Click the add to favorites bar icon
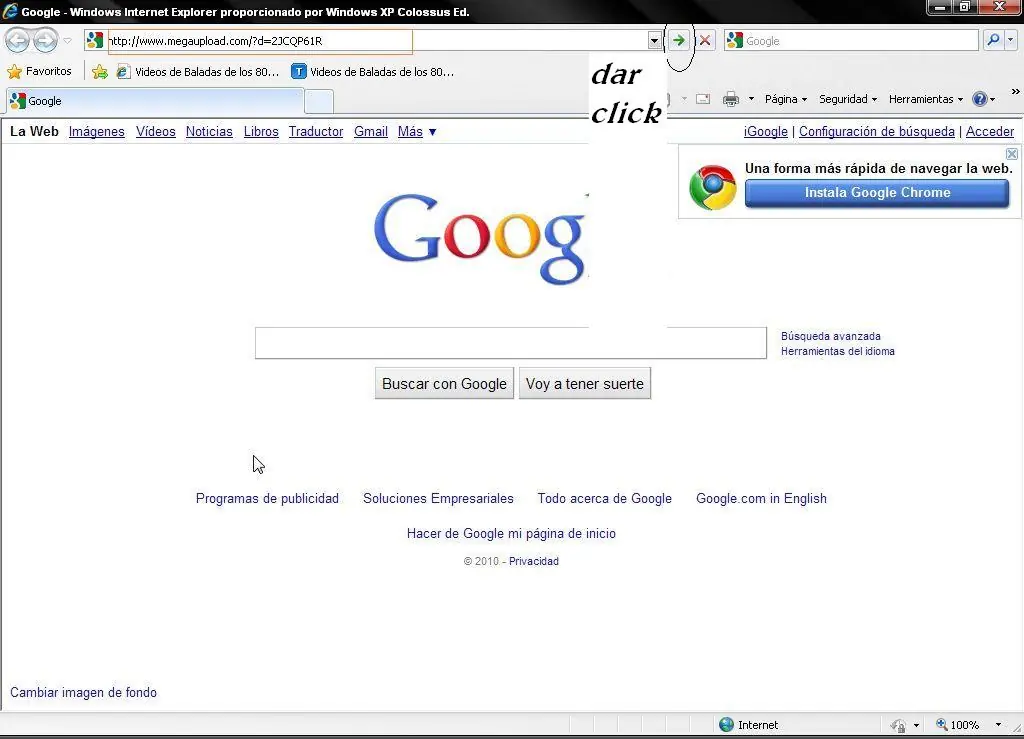 (x=100, y=72)
